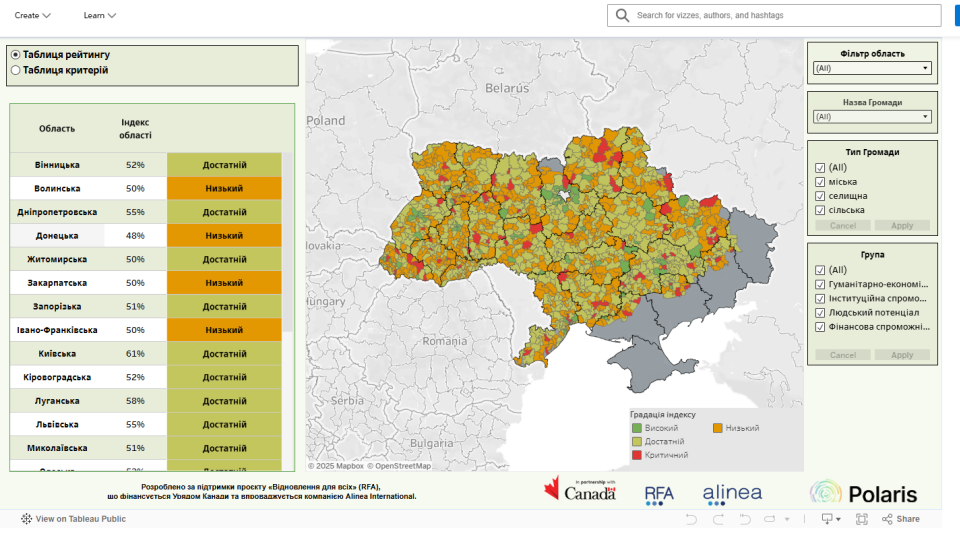Expand the Create menu

32,15
